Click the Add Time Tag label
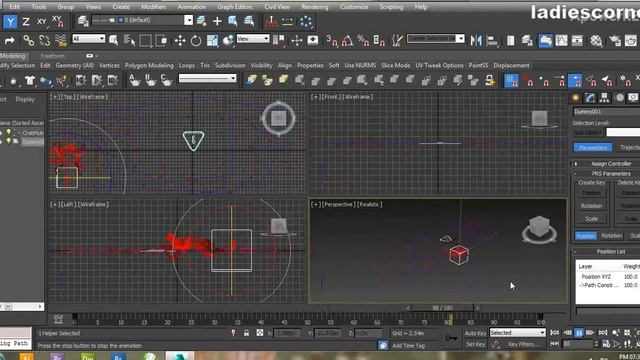 pos(408,346)
